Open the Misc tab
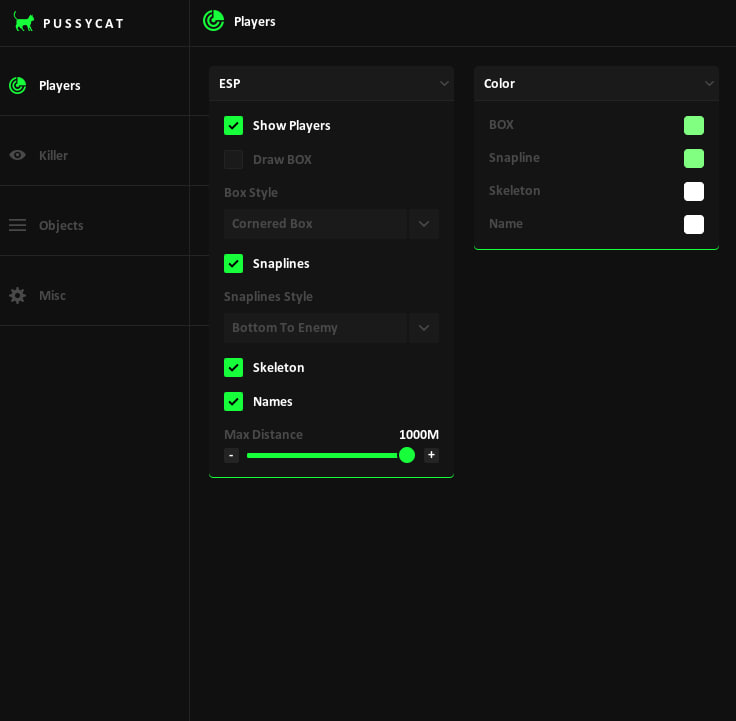736x721 pixels. coord(52,295)
